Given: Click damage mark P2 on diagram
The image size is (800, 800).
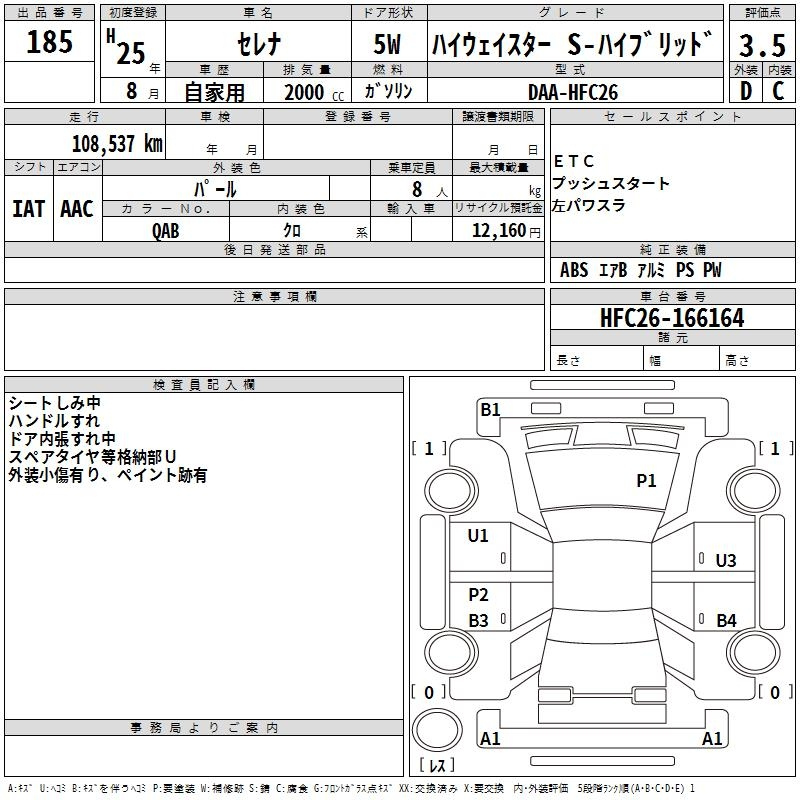Looking at the screenshot, I should point(478,594).
